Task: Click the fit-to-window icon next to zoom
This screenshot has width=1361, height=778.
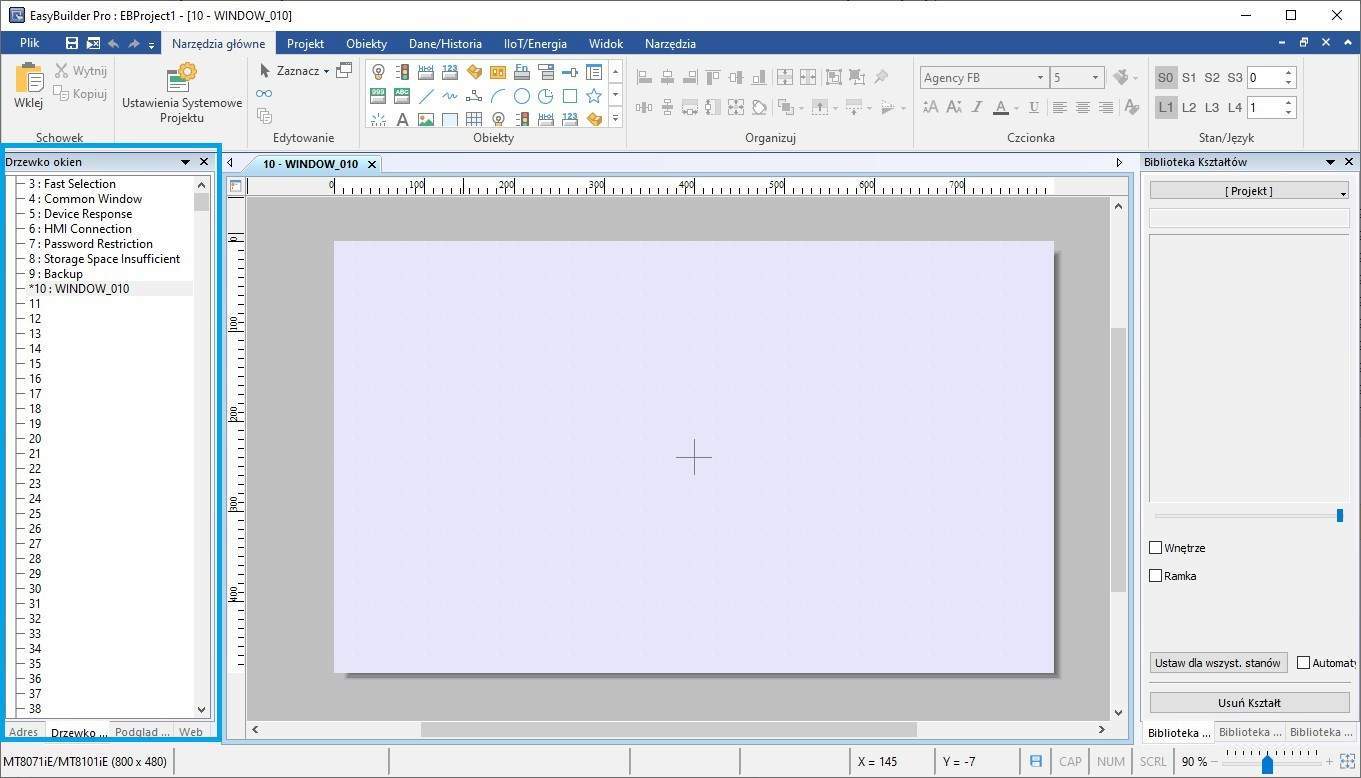Action: [x=1347, y=762]
